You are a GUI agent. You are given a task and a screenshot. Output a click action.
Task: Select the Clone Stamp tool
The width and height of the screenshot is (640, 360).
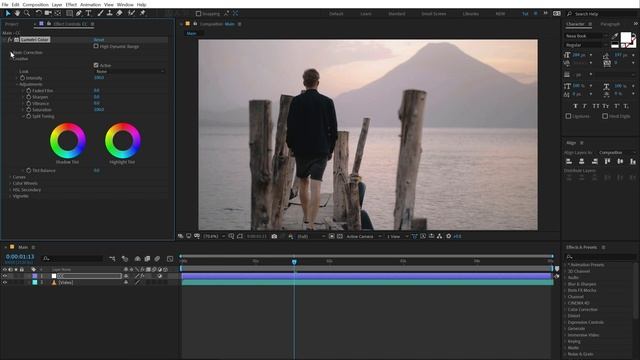click(x=109, y=13)
